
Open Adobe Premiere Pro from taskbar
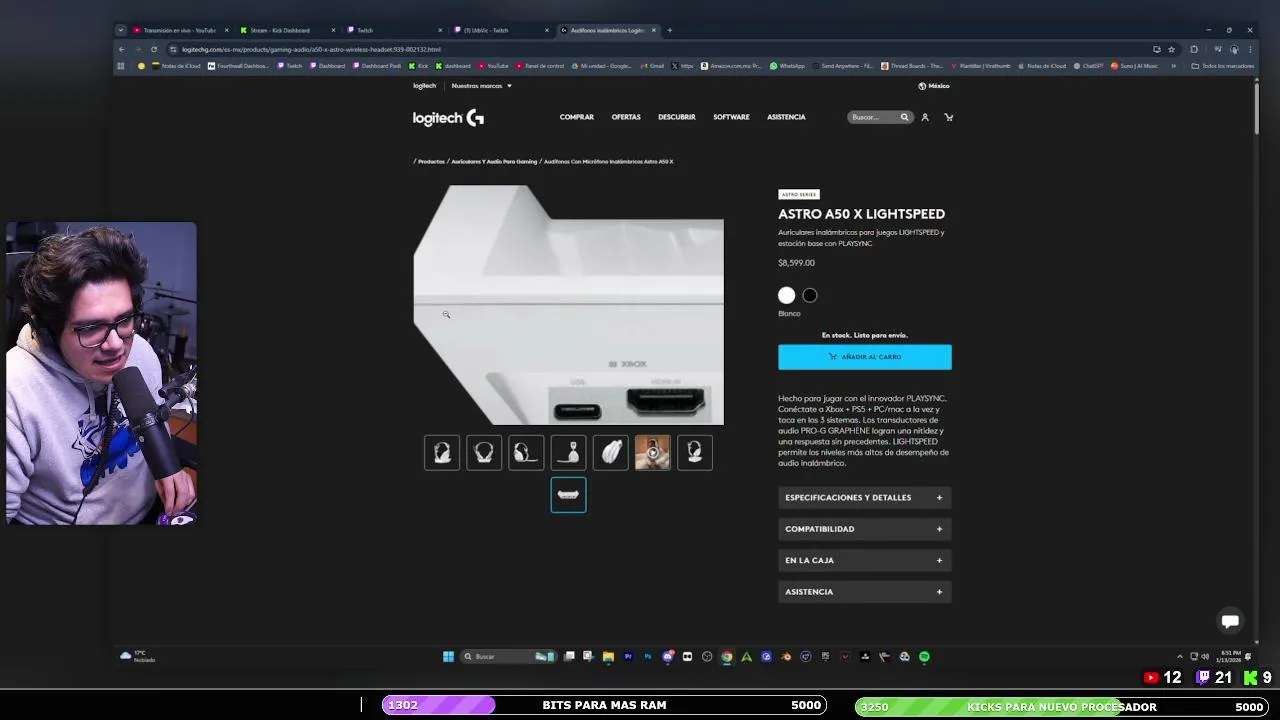(x=628, y=657)
